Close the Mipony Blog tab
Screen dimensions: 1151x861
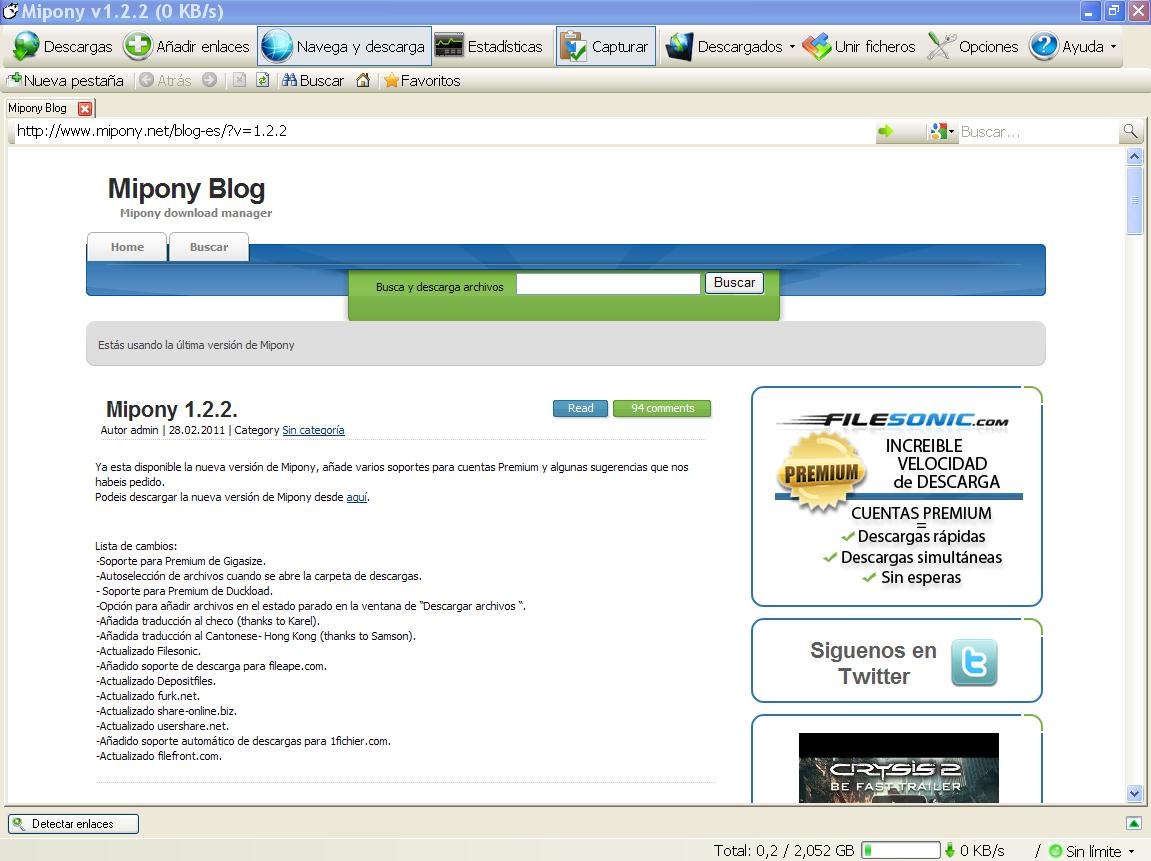85,109
